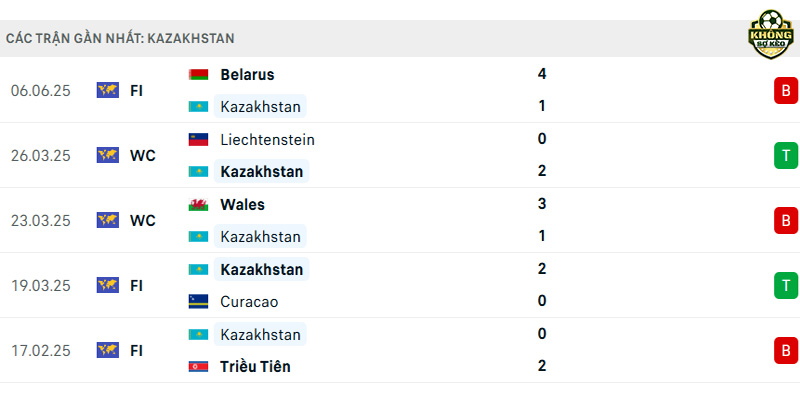The width and height of the screenshot is (800, 400).
Task: Click the Các trận gần nhất: Kazakhstan header
Action: 120,38
